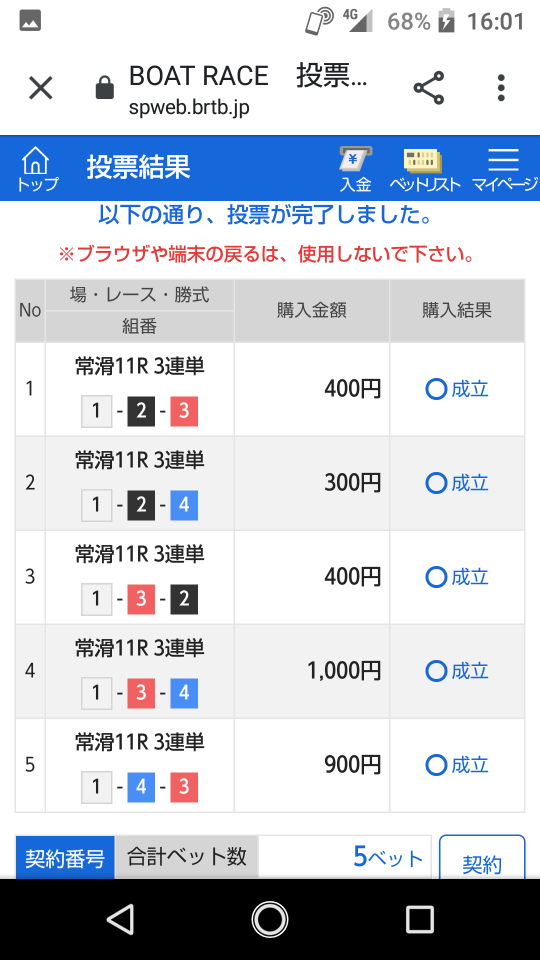Select the 契約番号 tab label
Image resolution: width=540 pixels, height=960 pixels.
[x=65, y=858]
